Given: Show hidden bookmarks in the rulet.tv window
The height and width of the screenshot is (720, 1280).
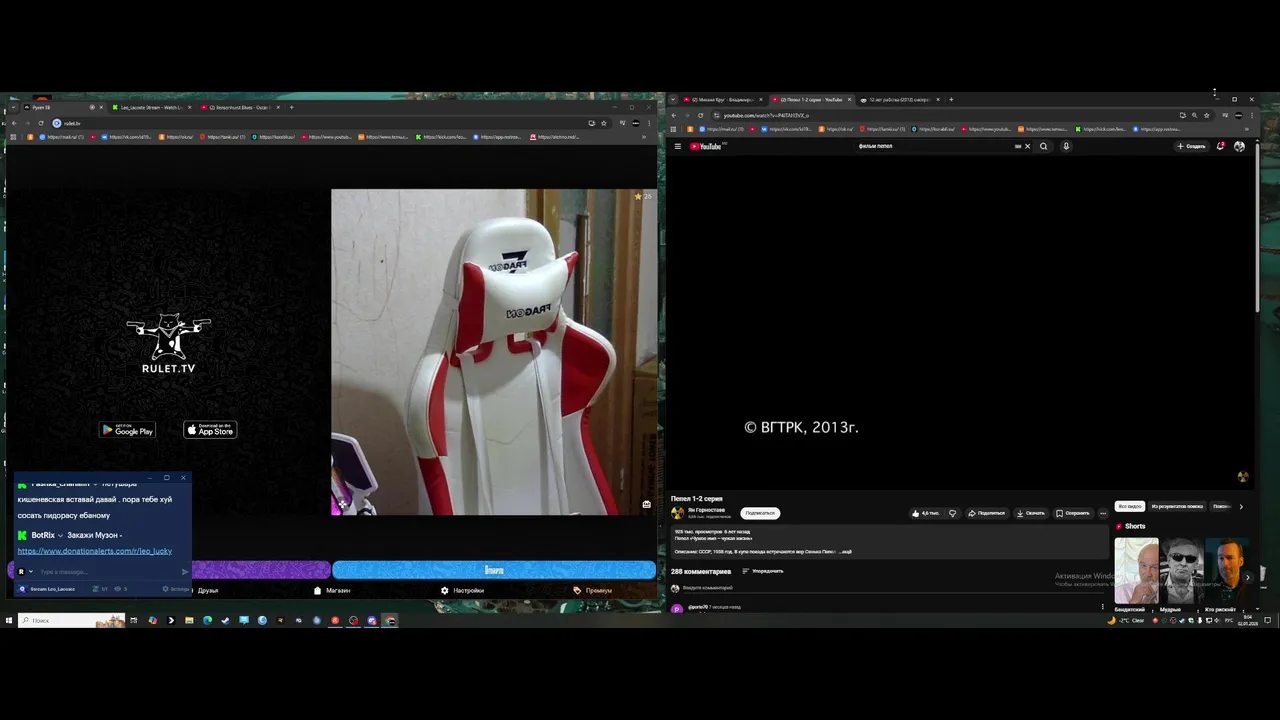Looking at the screenshot, I should [644, 137].
